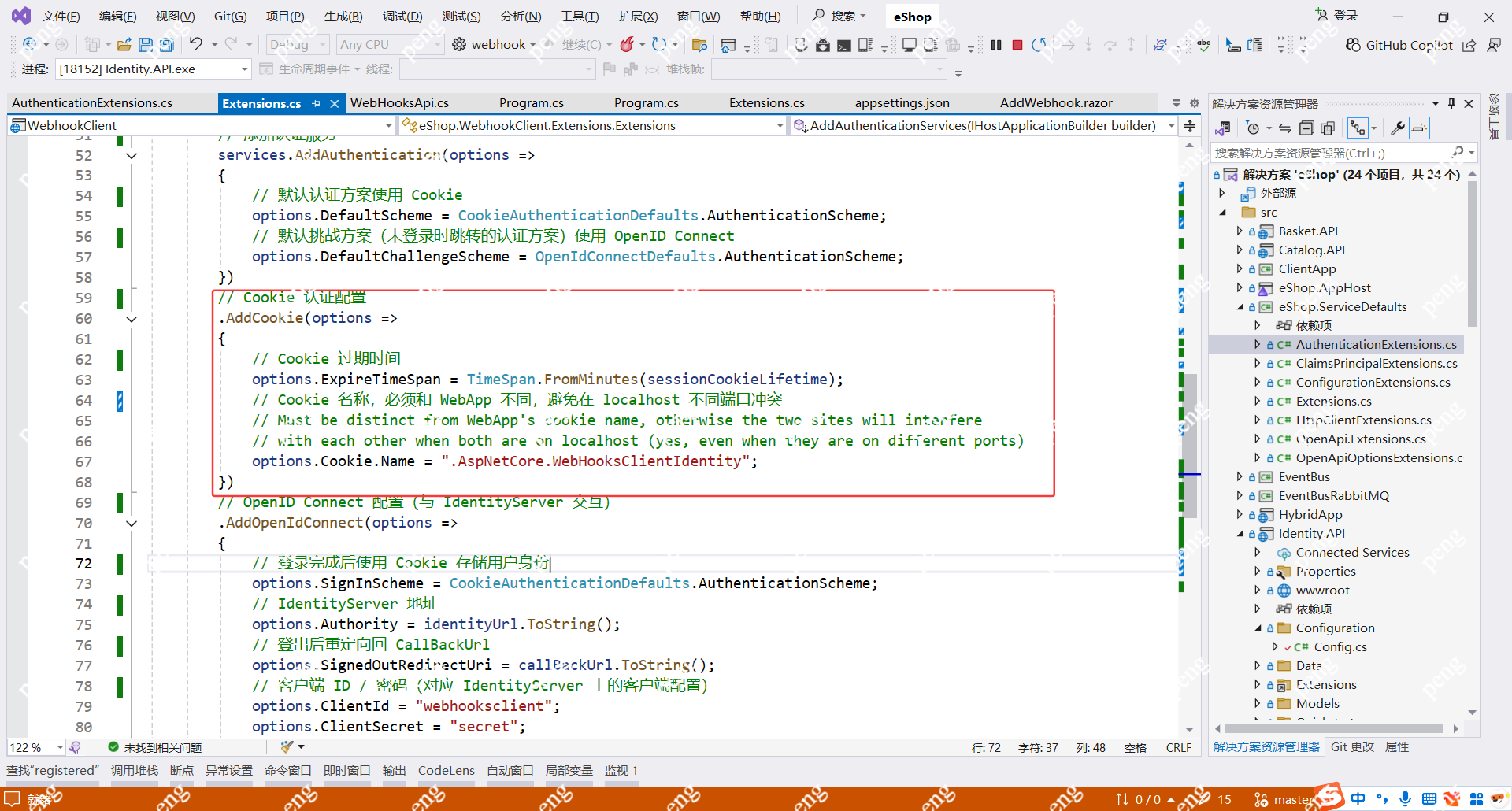Open the Git 更改 panel tab
This screenshot has width=1512, height=811.
coord(1352,747)
